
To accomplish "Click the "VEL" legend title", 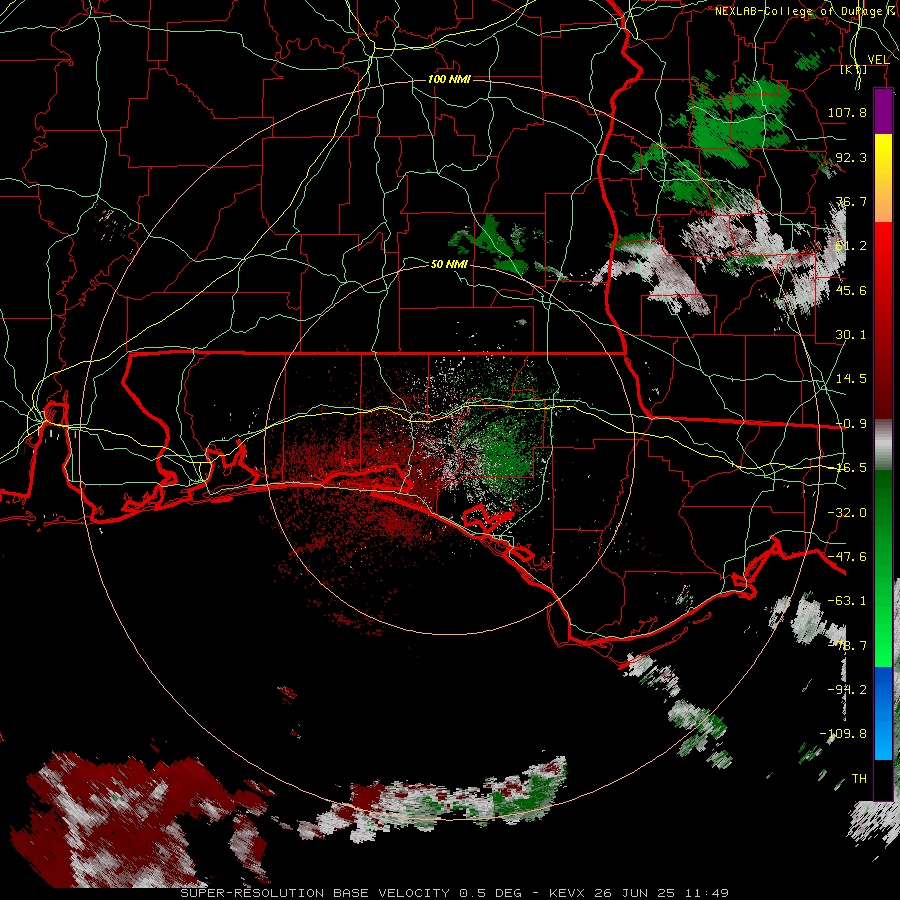I will tap(878, 60).
